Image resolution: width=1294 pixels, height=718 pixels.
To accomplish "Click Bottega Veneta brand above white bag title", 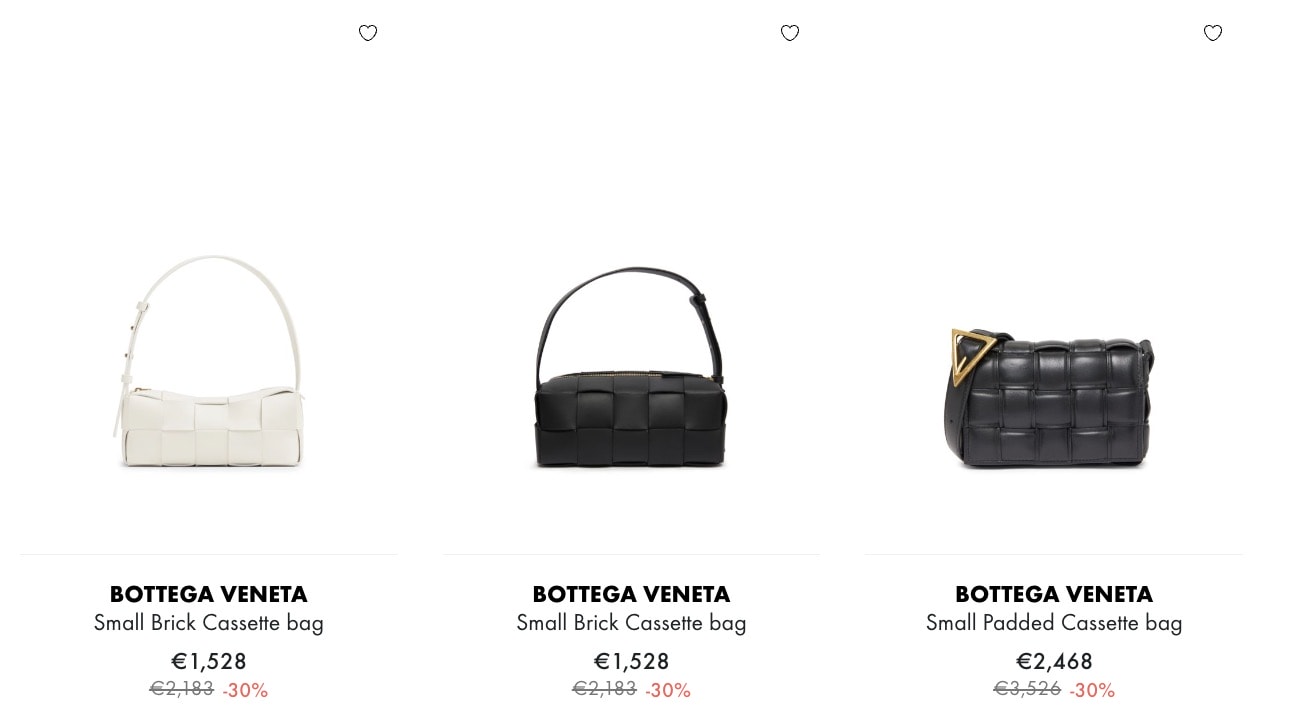I will pos(209,594).
